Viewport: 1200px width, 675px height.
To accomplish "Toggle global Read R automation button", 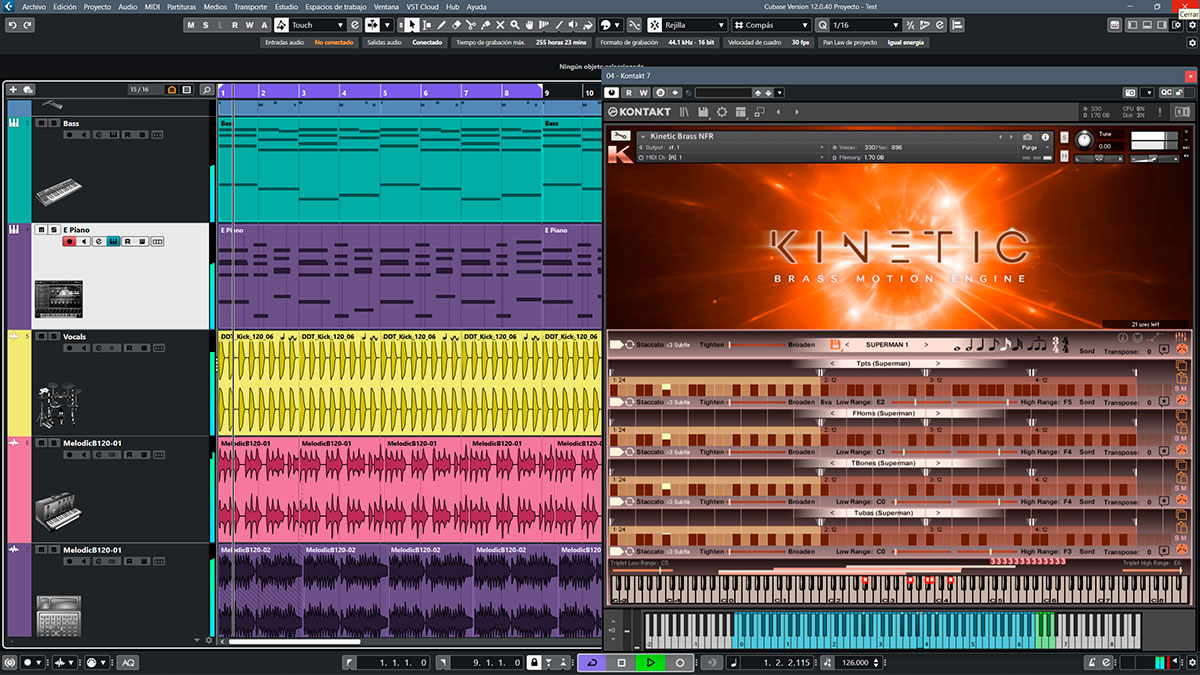I will coord(235,25).
